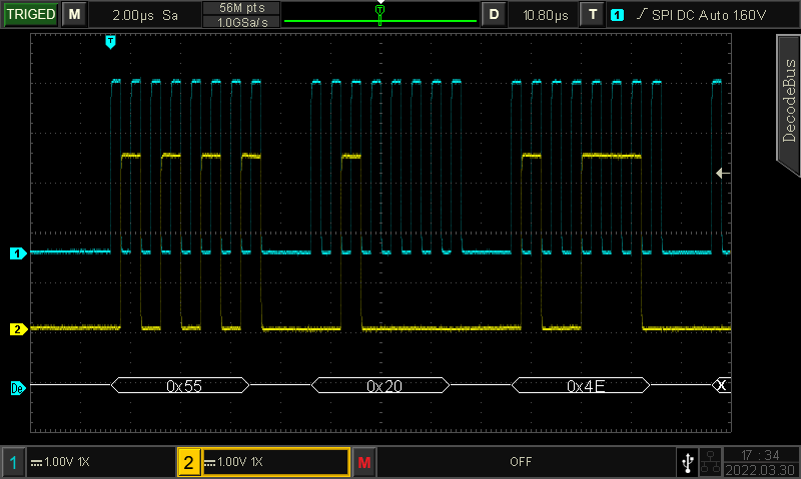Screen dimensions: 801x479
Task: Click the USB connection status icon
Action: 685,462
